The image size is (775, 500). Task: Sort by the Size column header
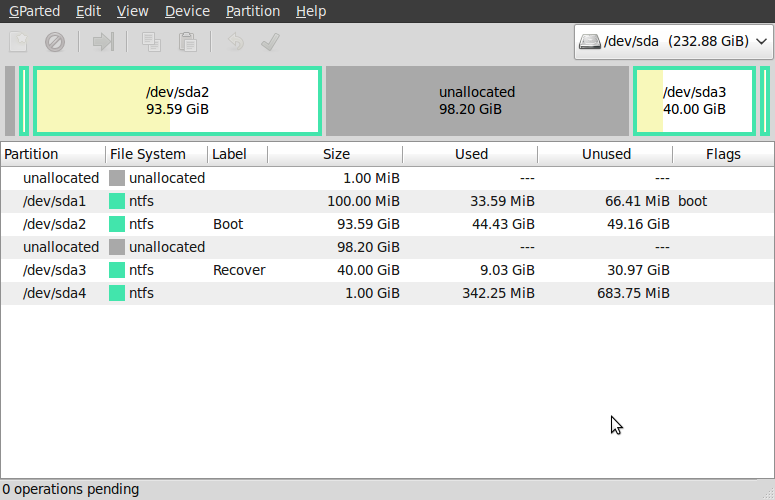pyautogui.click(x=336, y=154)
